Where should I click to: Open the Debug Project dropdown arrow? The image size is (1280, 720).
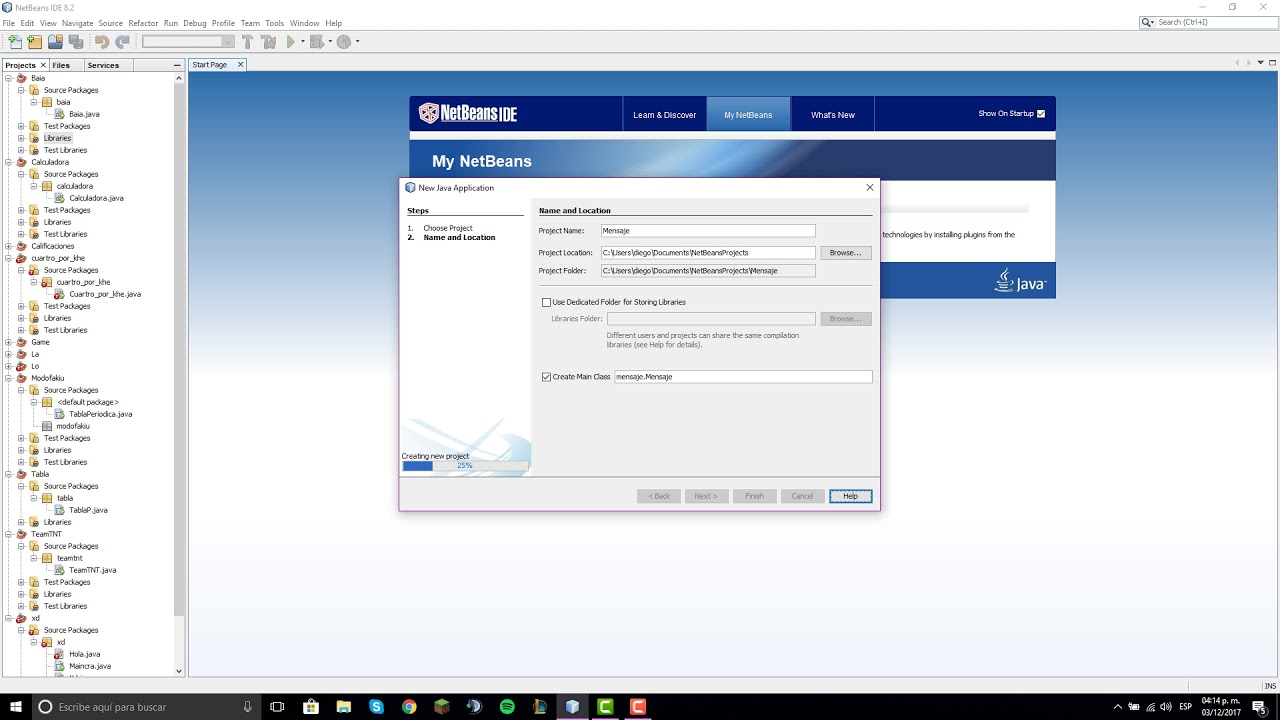coord(329,42)
